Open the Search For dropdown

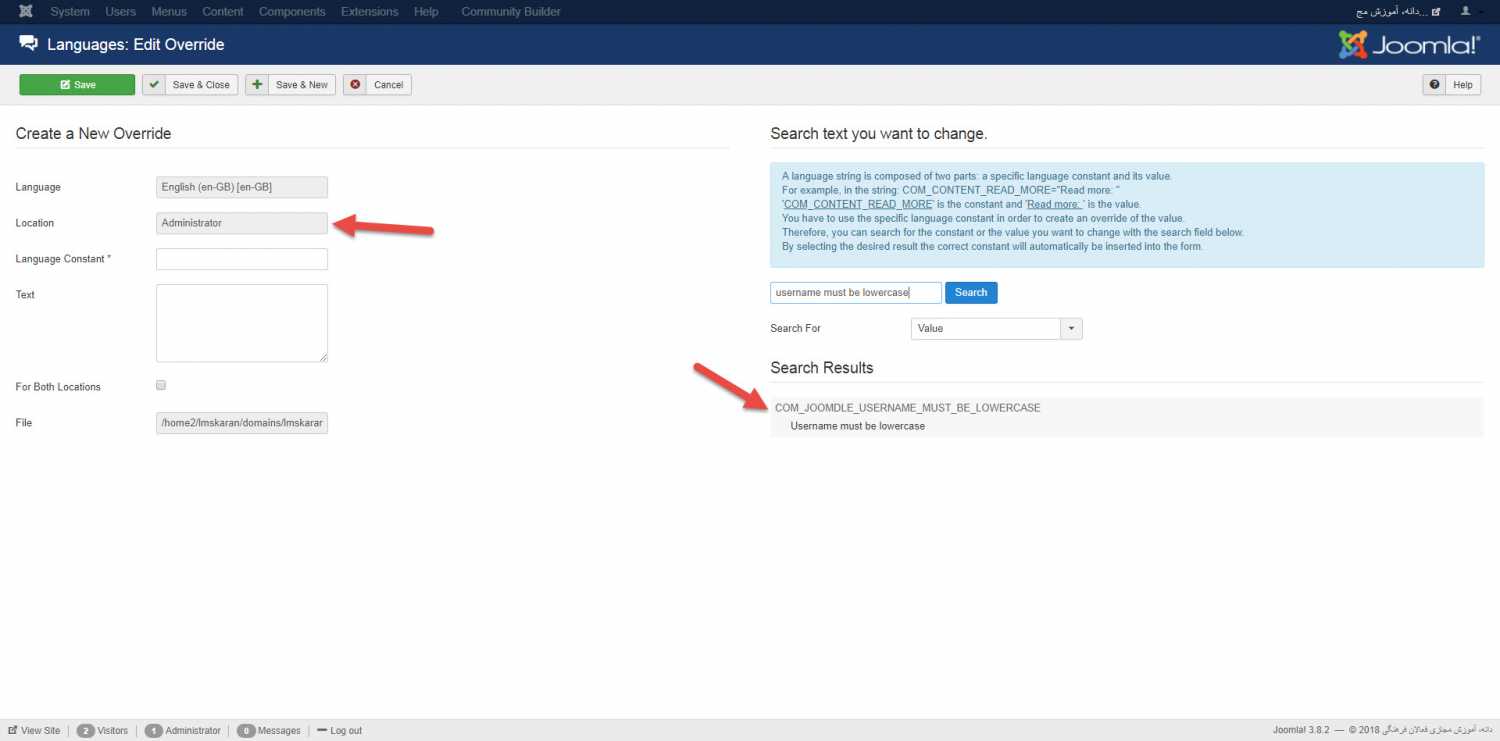[996, 328]
